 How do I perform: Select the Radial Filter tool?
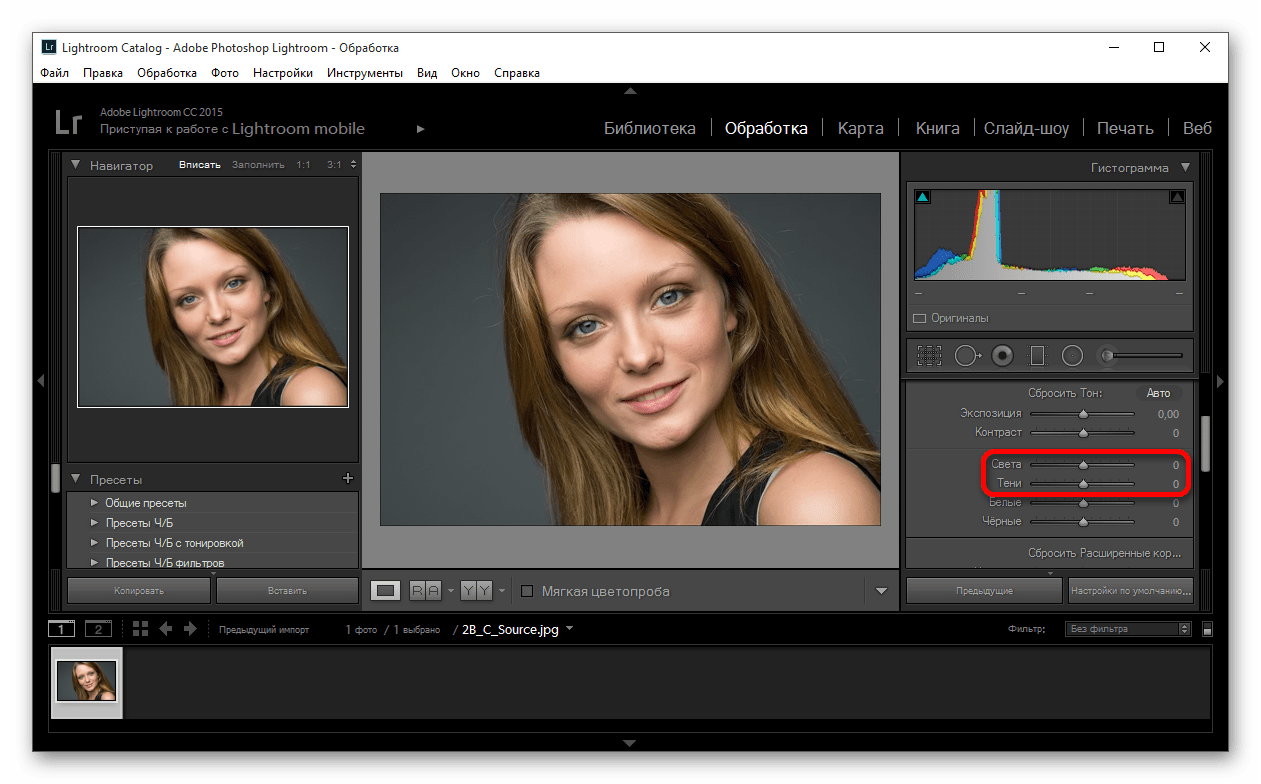pyautogui.click(x=1072, y=355)
